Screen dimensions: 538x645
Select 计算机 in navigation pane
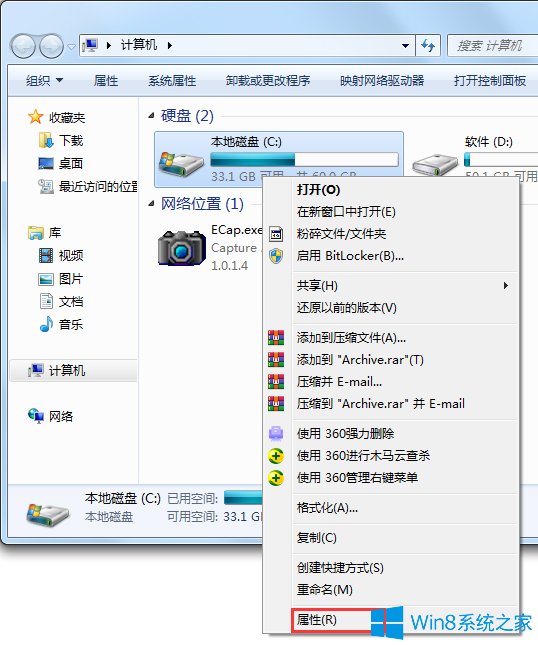pyautogui.click(x=73, y=370)
